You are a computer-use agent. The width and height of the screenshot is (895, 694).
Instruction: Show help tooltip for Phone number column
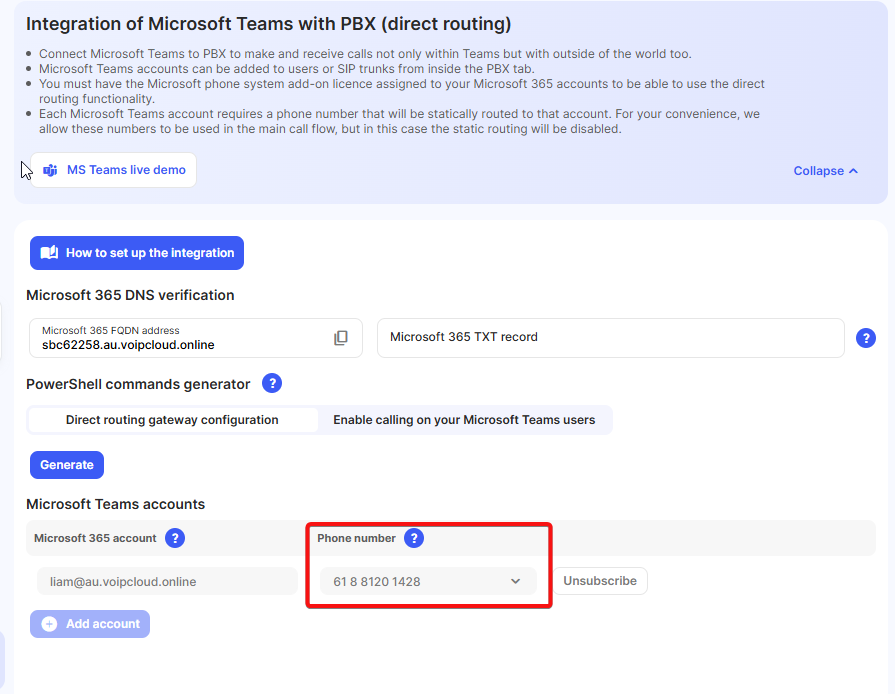(414, 538)
